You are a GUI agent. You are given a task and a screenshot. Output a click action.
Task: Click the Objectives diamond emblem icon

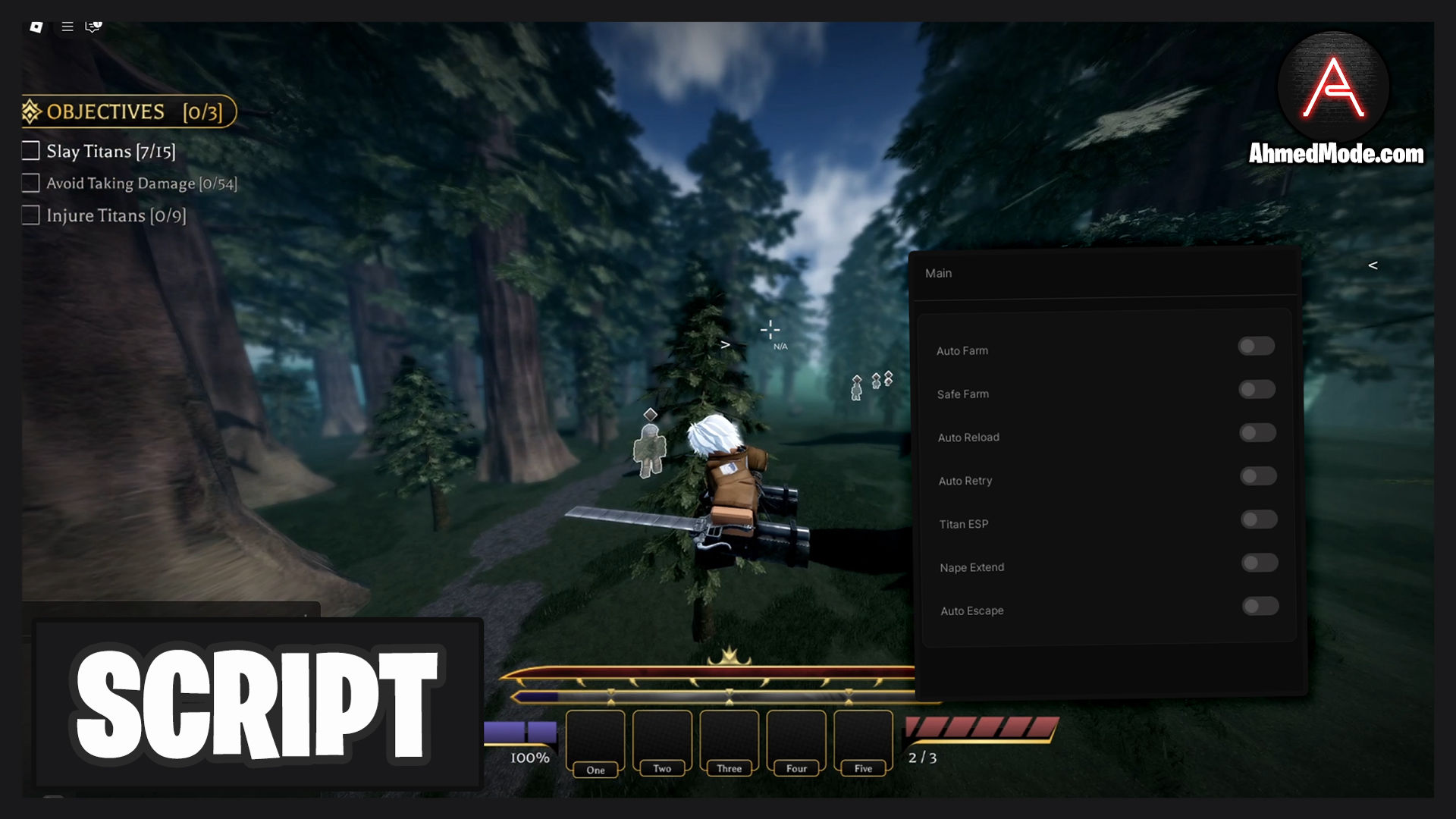point(31,111)
